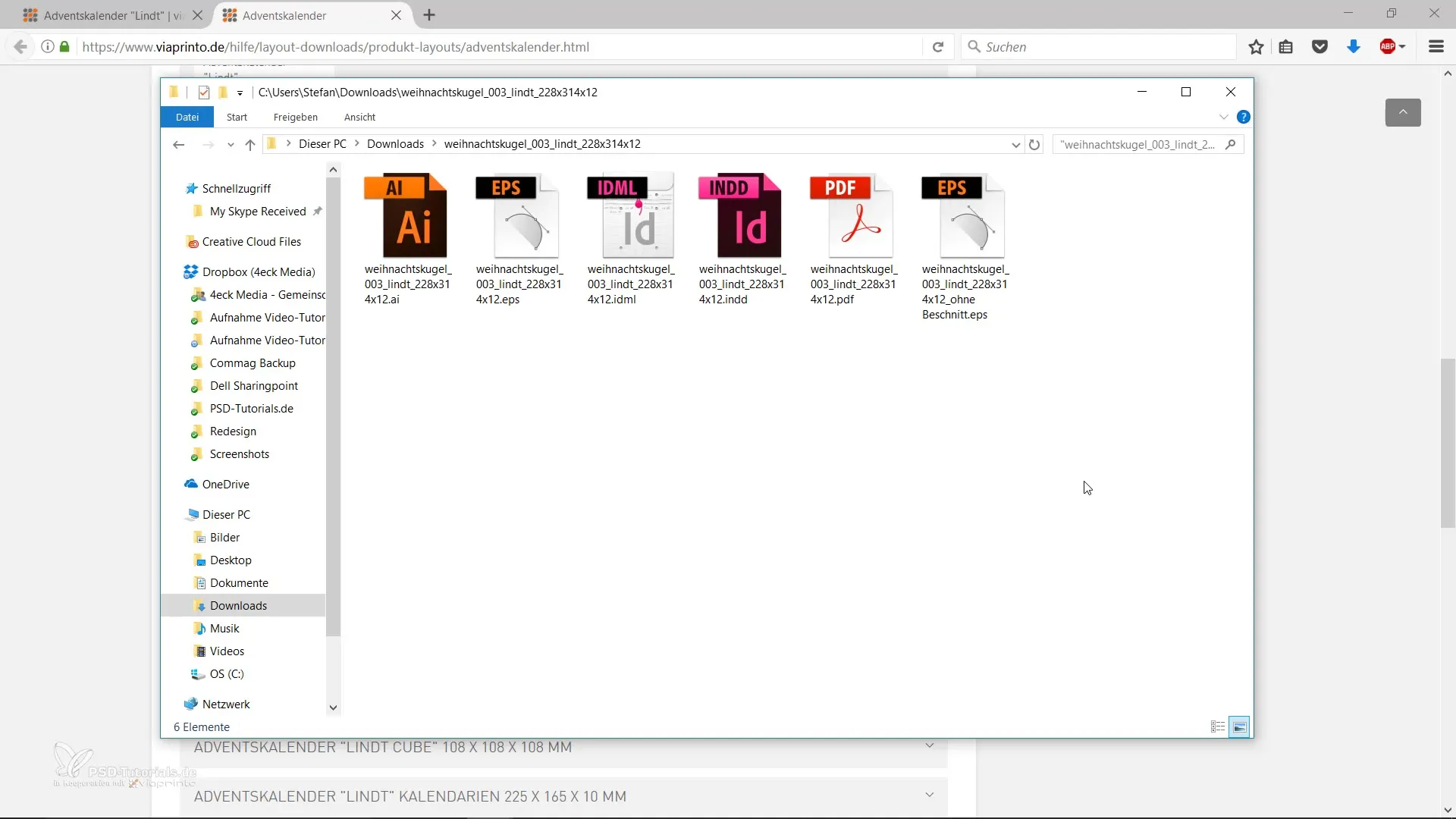This screenshot has width=1456, height=819.
Task: Open a new browser tab
Action: (429, 15)
